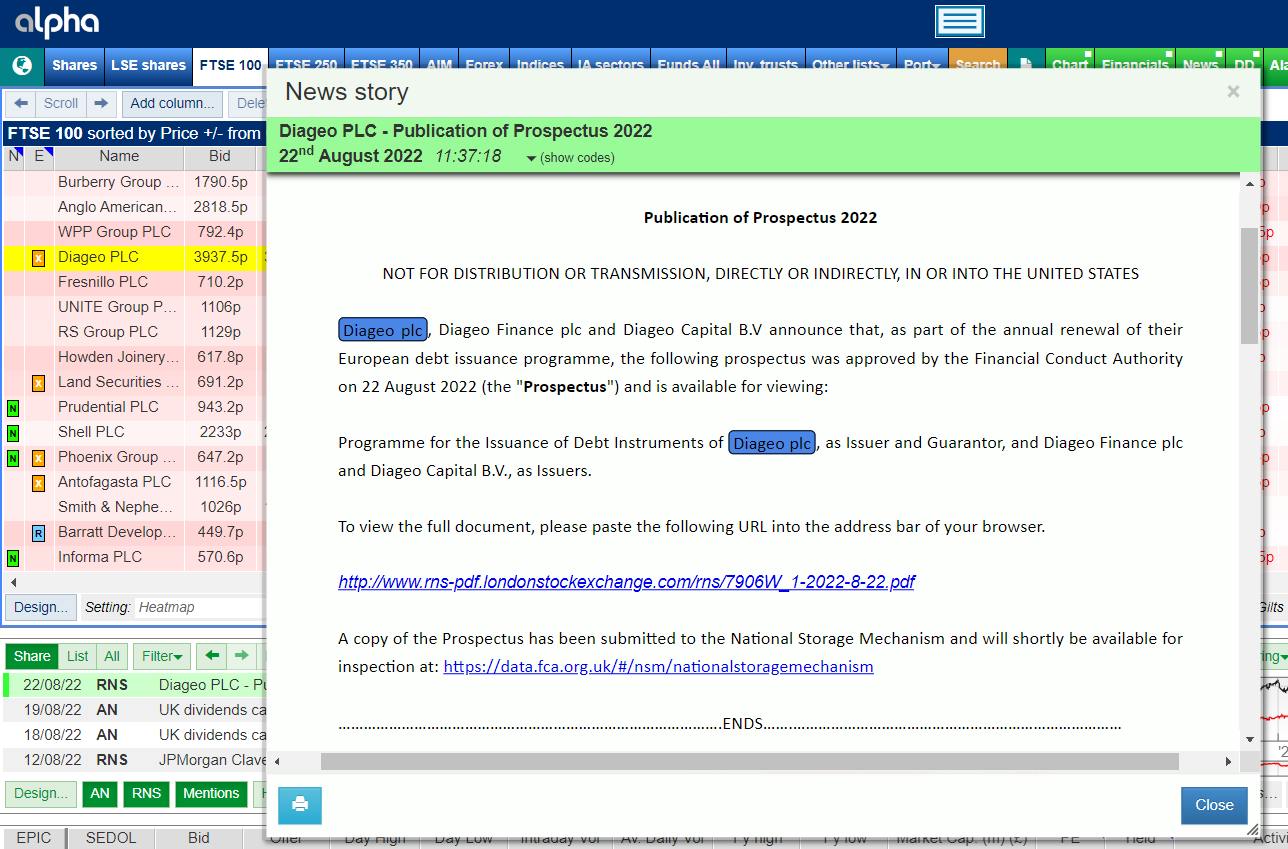
Task: Click the EPIC column header at bottom
Action: (x=34, y=838)
